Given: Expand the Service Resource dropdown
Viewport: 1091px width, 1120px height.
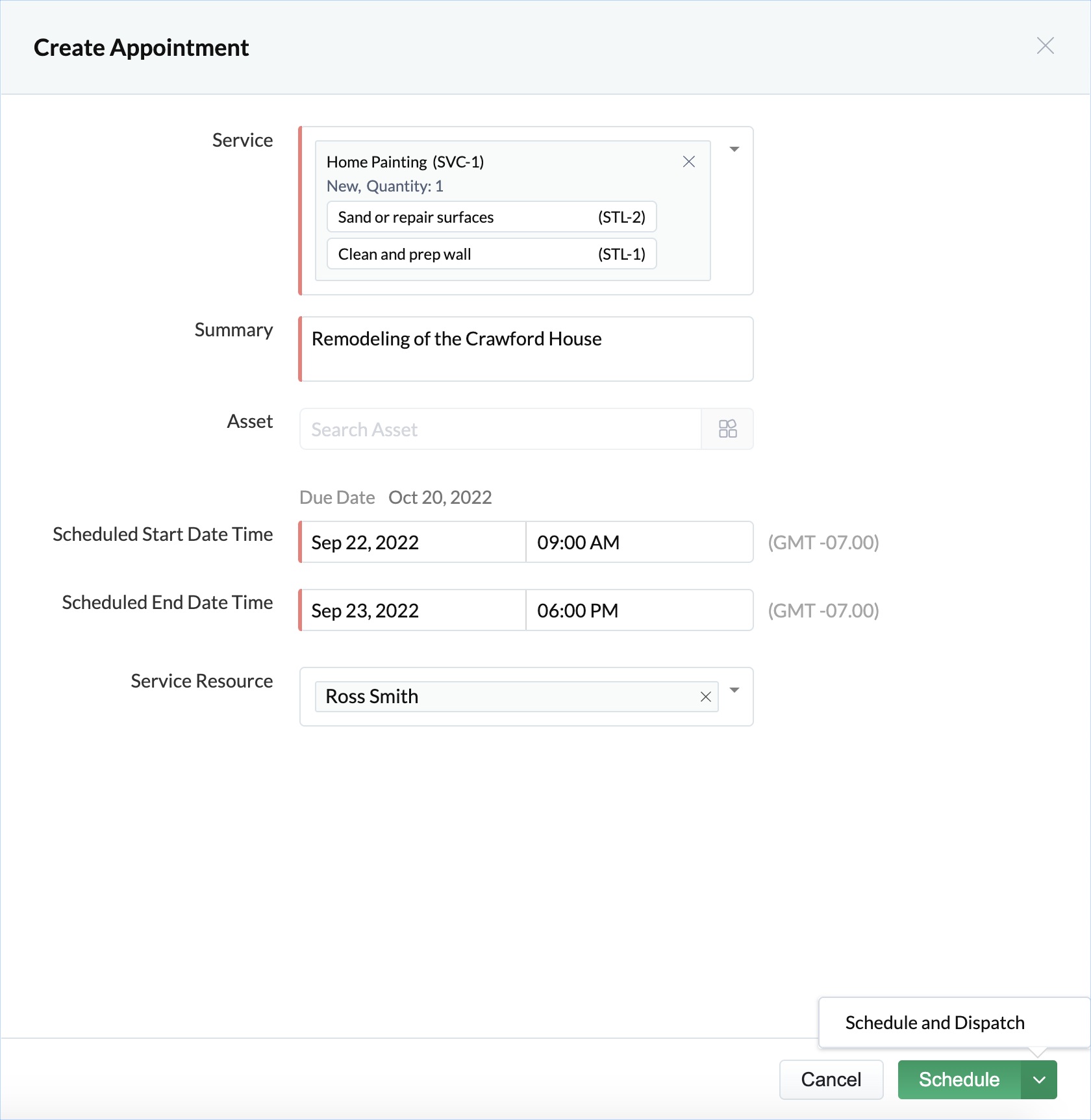Looking at the screenshot, I should (734, 690).
